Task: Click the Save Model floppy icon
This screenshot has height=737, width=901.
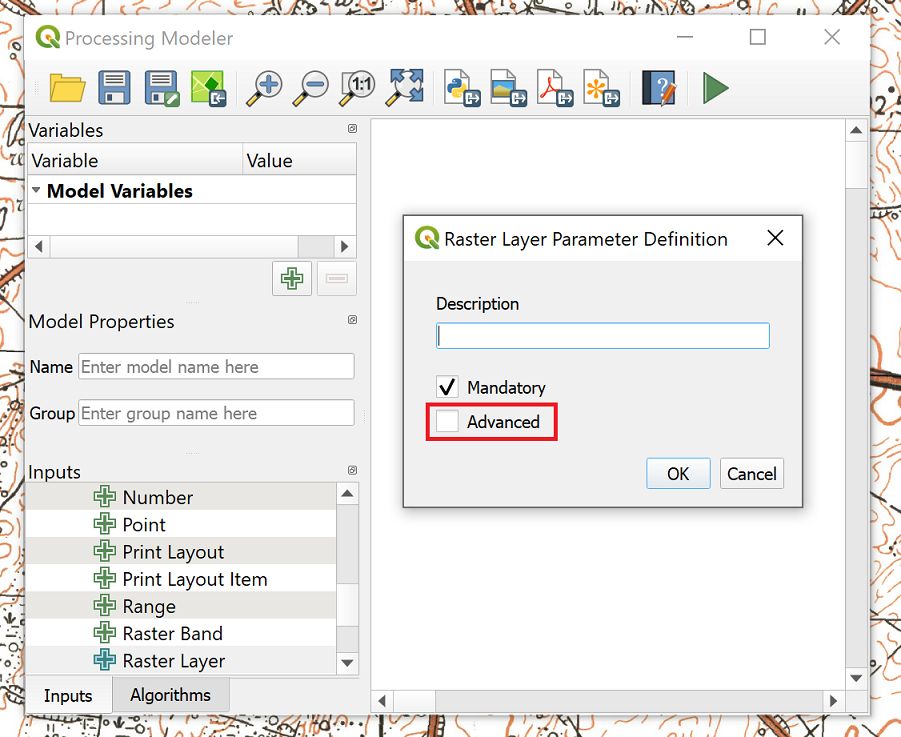Action: point(114,88)
